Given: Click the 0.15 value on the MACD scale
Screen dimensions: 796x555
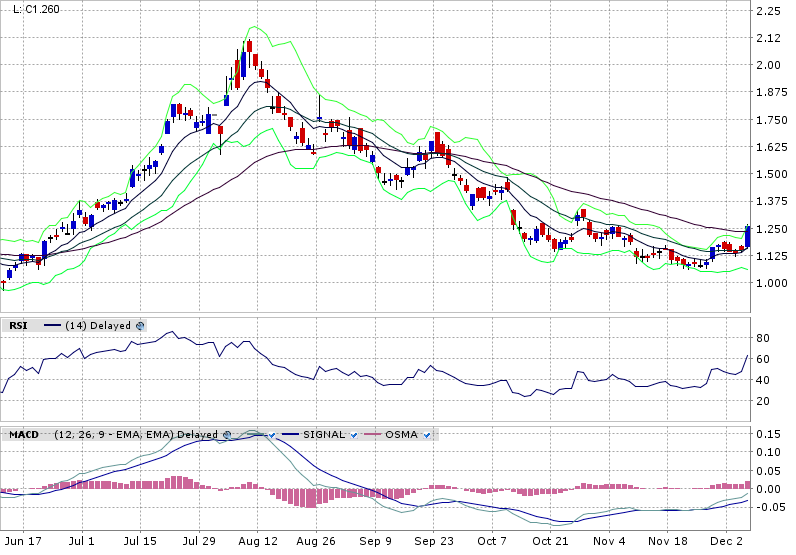Looking at the screenshot, I should tap(768, 433).
